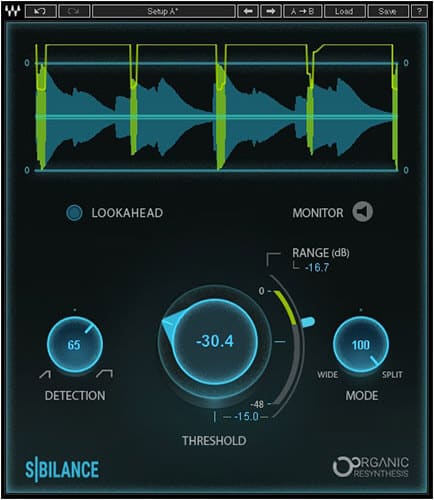
Task: Click the -15.0 peak reduction readout
Action: click(246, 417)
